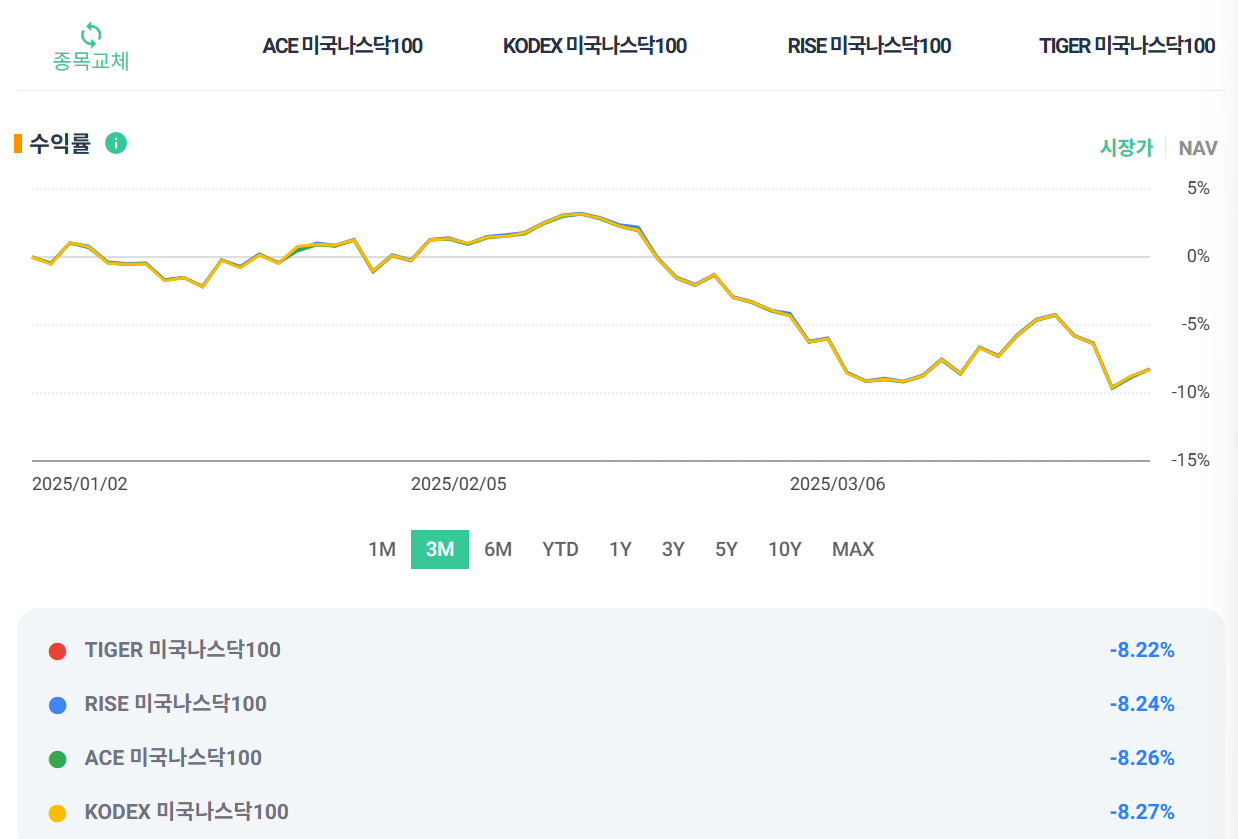Click the -8.26% return value

1142,758
